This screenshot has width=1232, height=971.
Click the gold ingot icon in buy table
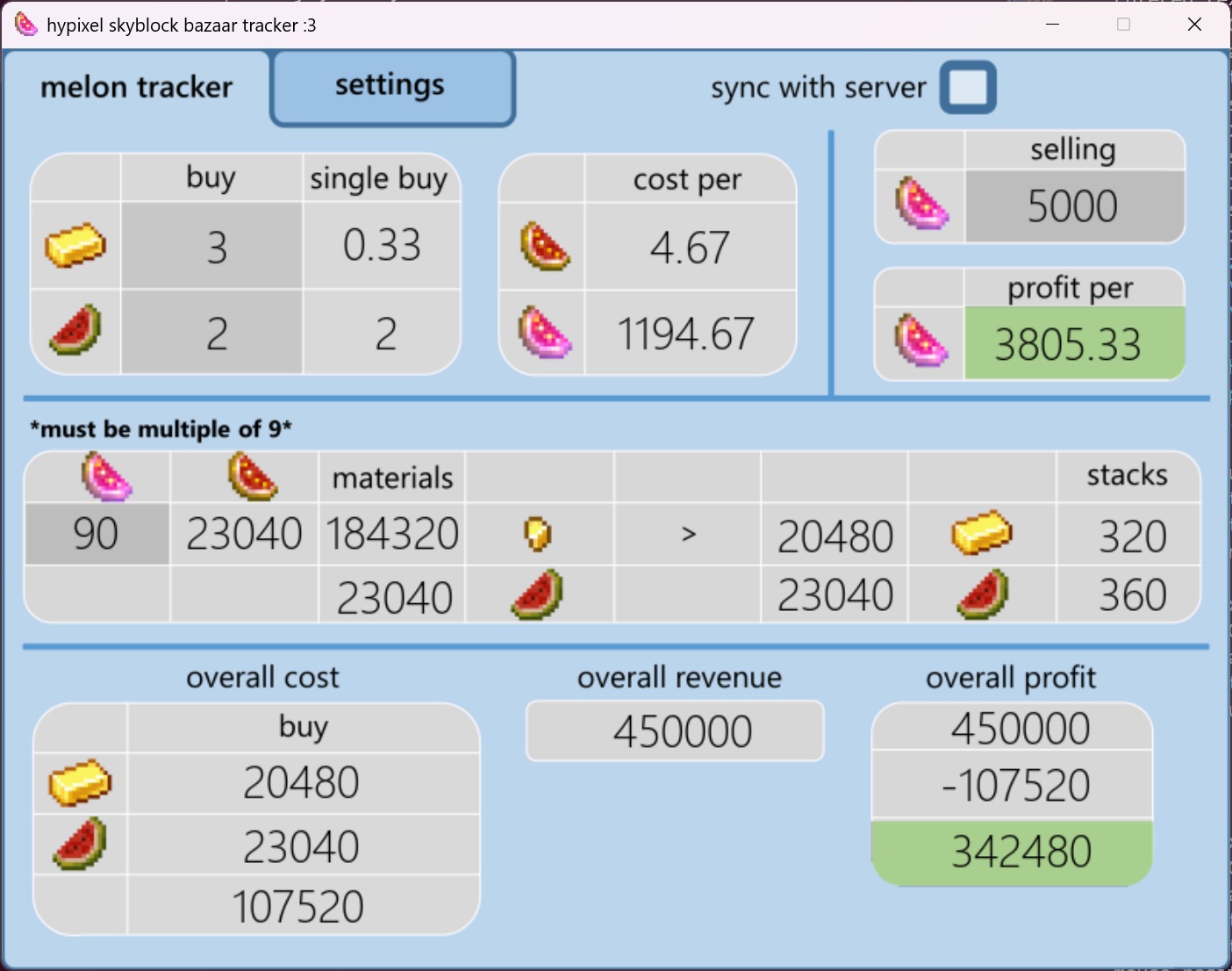(x=75, y=245)
